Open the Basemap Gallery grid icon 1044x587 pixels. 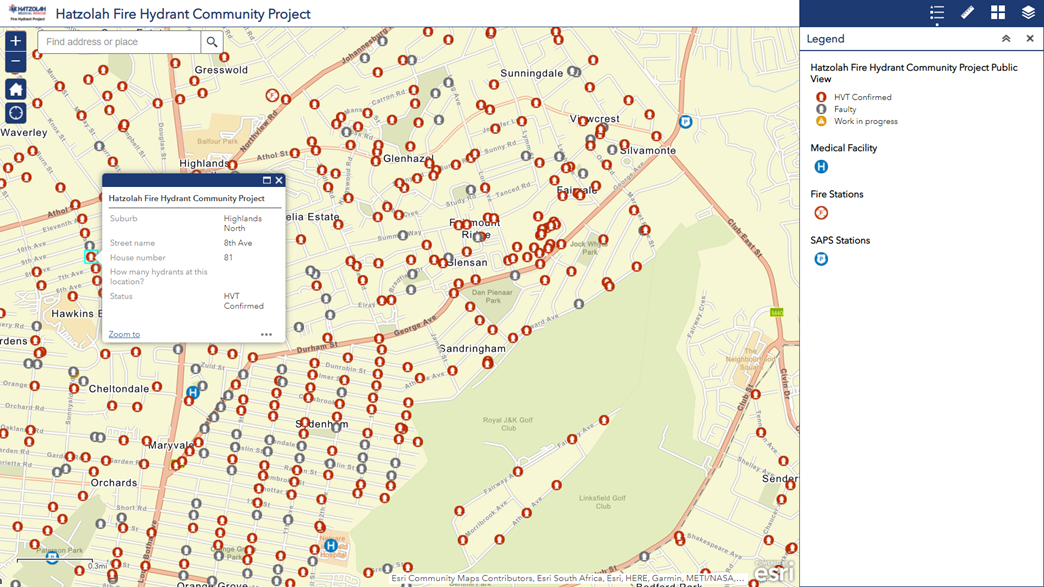pyautogui.click(x=998, y=13)
